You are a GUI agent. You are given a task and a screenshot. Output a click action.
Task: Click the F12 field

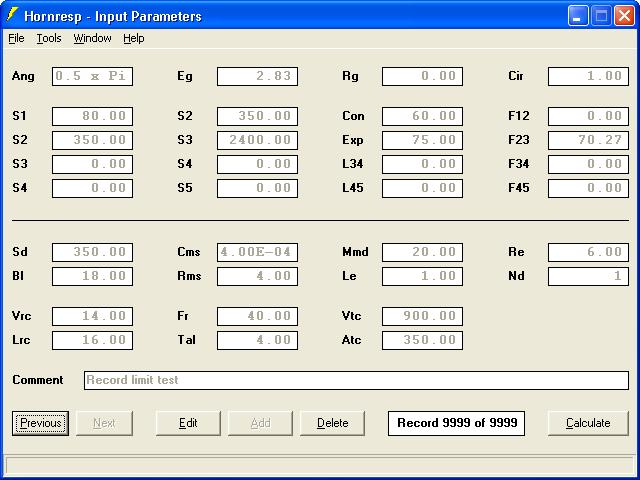pos(588,116)
